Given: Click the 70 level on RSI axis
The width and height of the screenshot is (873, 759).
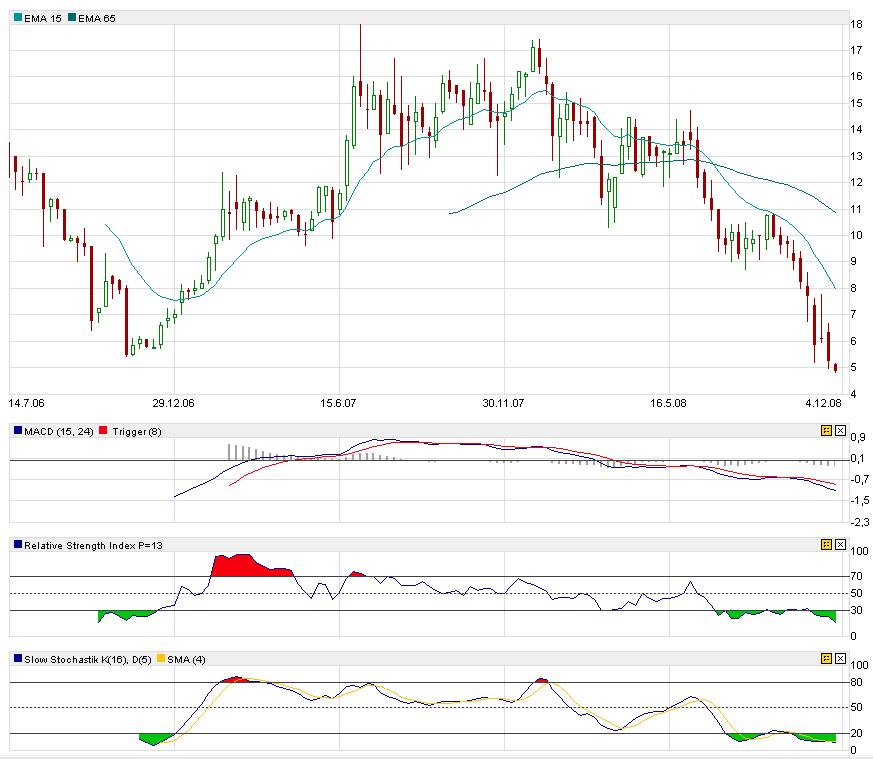Looking at the screenshot, I should point(856,576).
